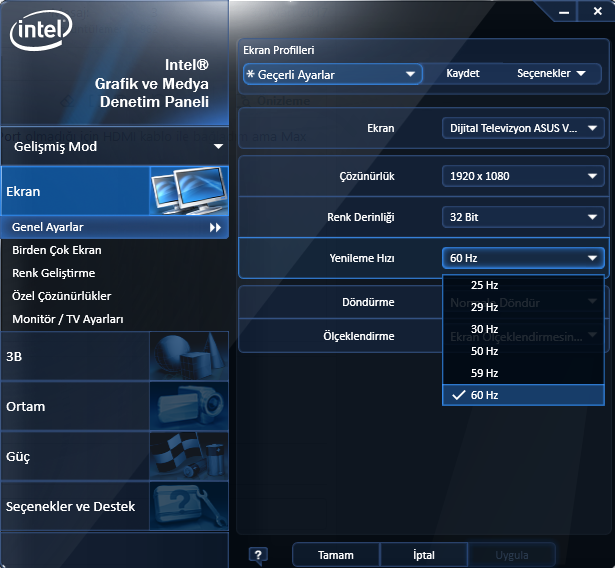
Task: Click the Seçenekler ve Destek wrench icon
Action: [189, 506]
